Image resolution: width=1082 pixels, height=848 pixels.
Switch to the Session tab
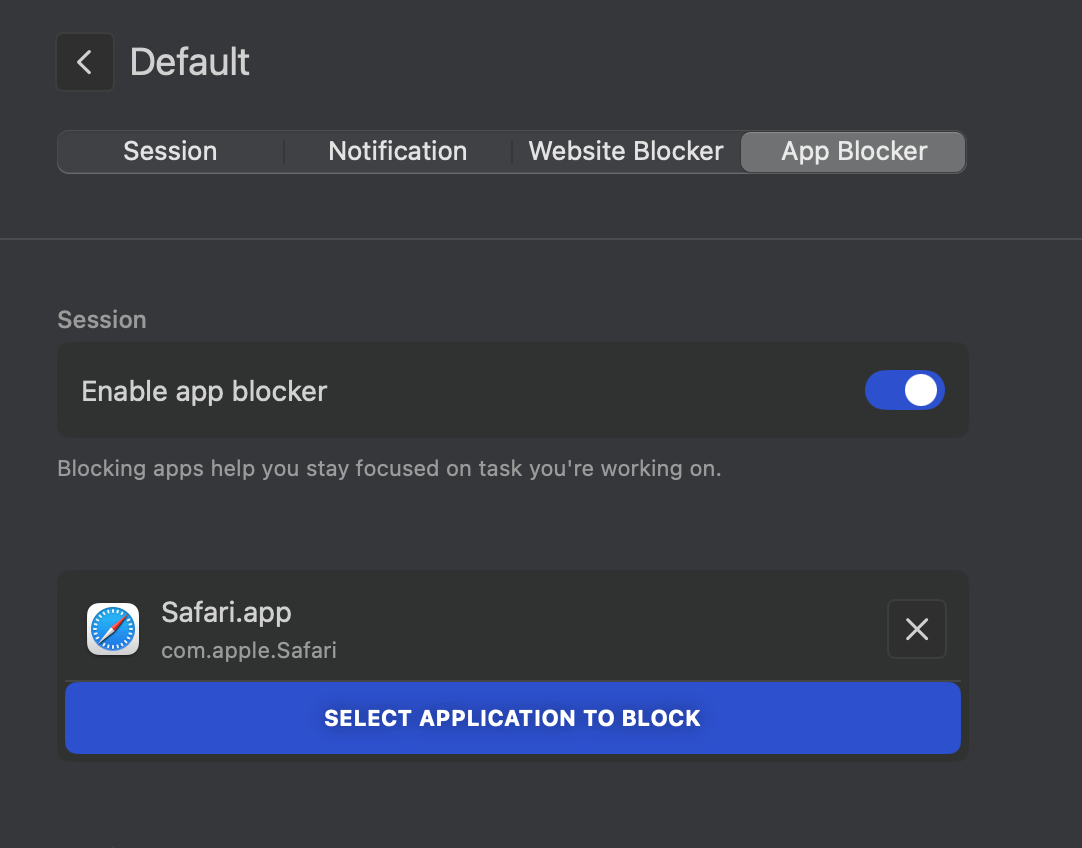coord(170,152)
